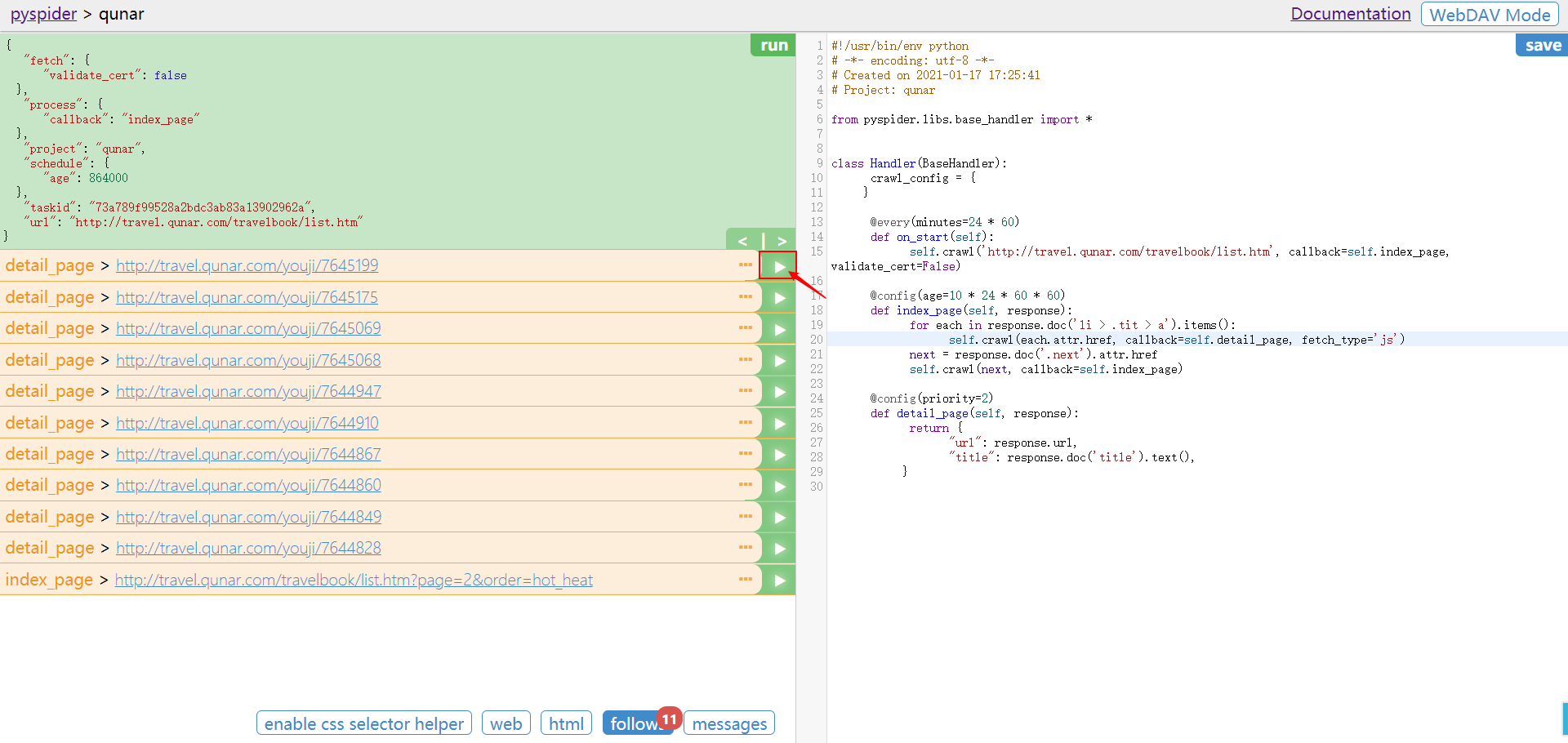Screen dimensions: 1568x743
Task: Switch to the follows tab
Action: tap(638, 723)
